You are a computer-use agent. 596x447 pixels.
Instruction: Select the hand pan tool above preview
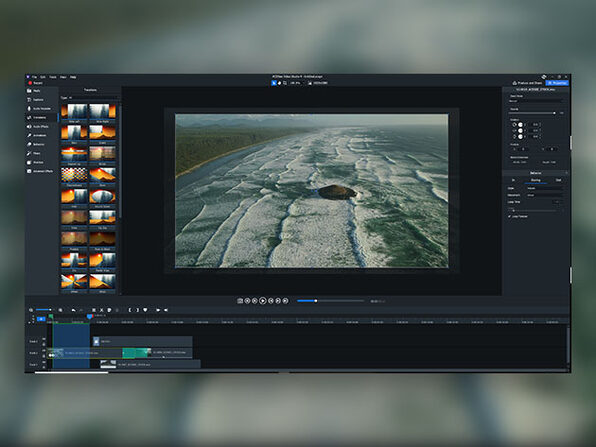coord(279,83)
